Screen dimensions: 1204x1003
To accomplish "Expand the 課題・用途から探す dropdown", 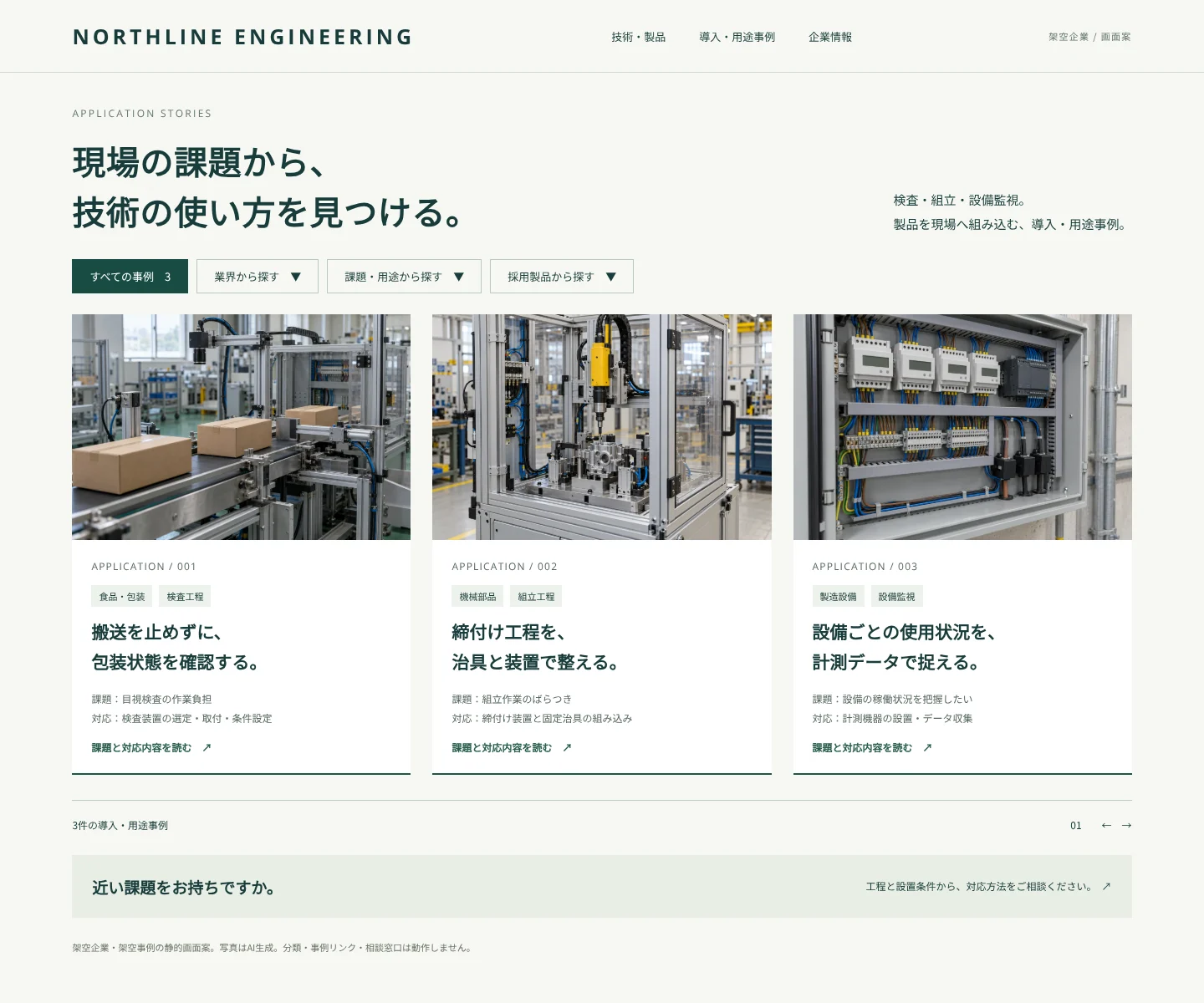I will (404, 277).
